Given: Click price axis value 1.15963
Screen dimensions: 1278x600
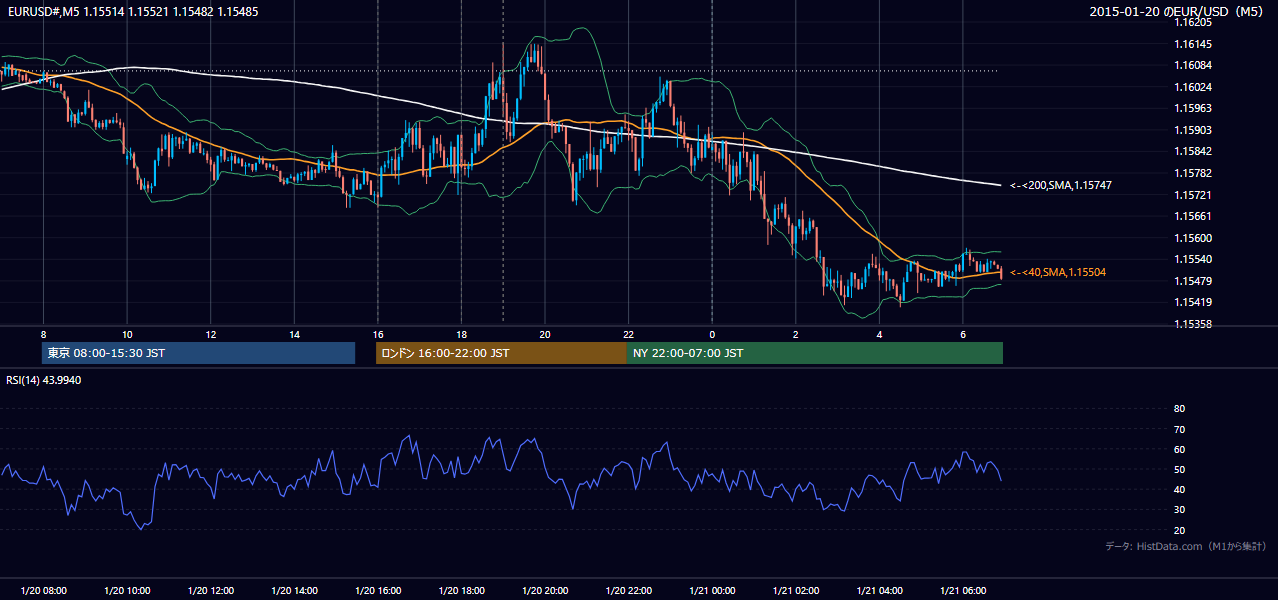Looking at the screenshot, I should click(x=1192, y=108).
